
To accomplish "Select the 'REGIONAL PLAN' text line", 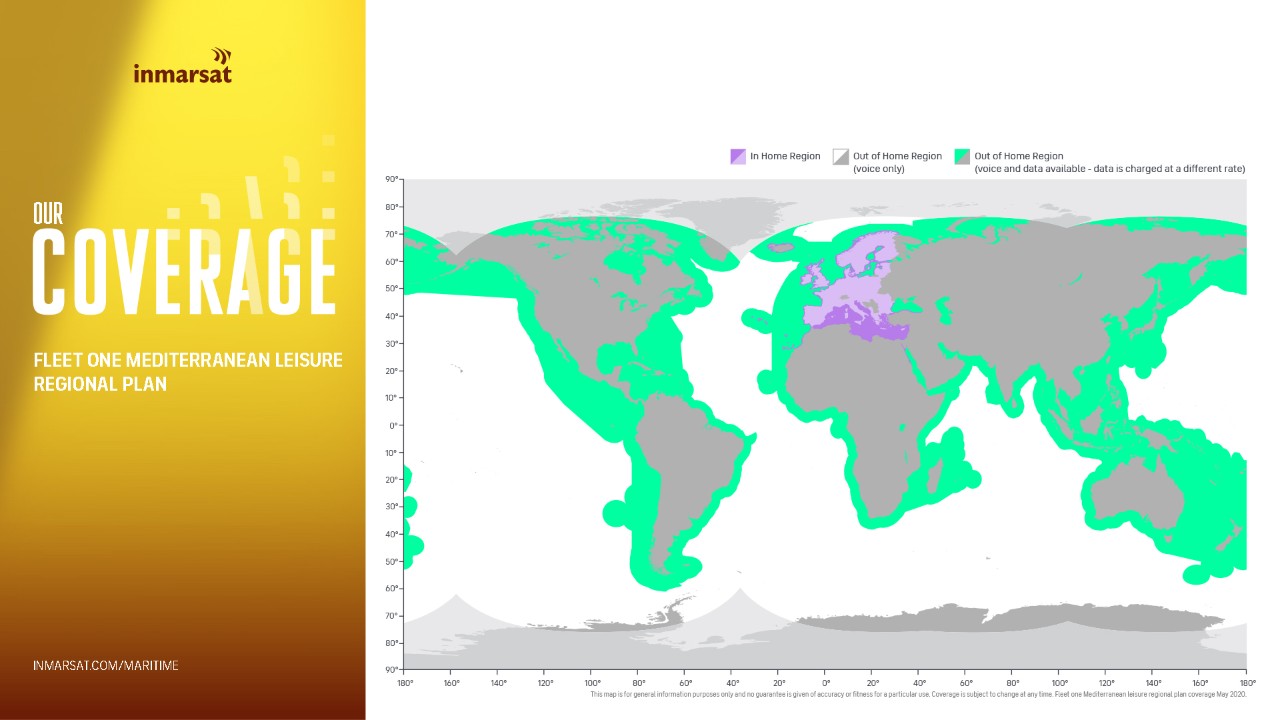I will pyautogui.click(x=100, y=384).
